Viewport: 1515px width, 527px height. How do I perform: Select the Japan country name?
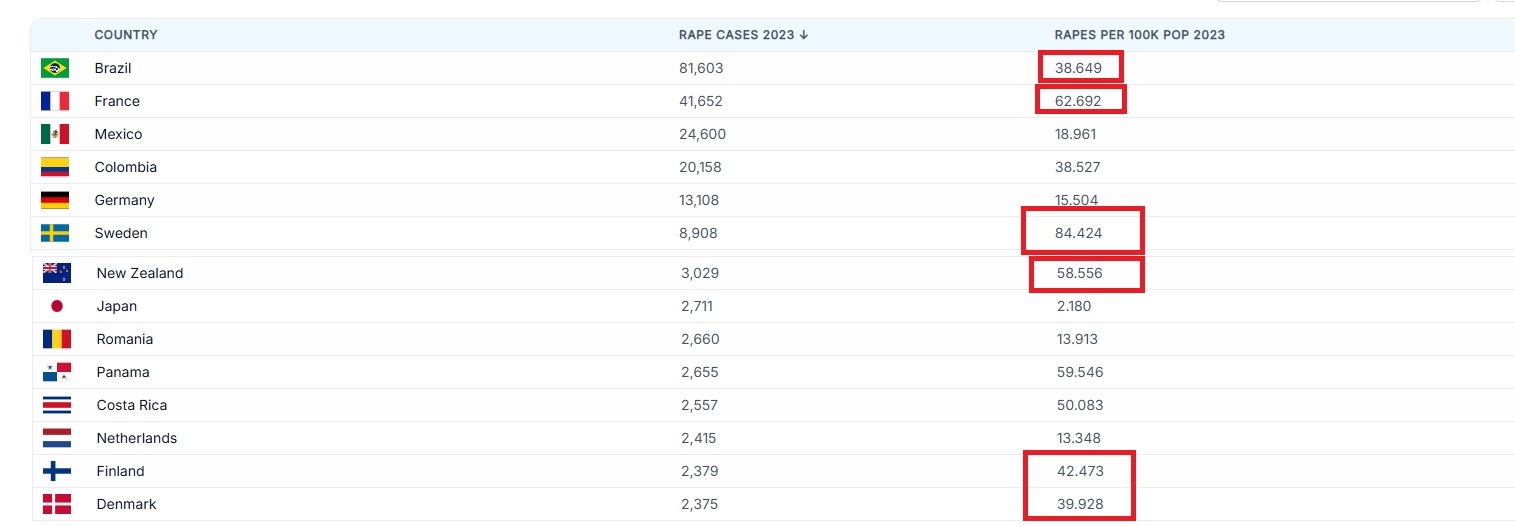117,306
